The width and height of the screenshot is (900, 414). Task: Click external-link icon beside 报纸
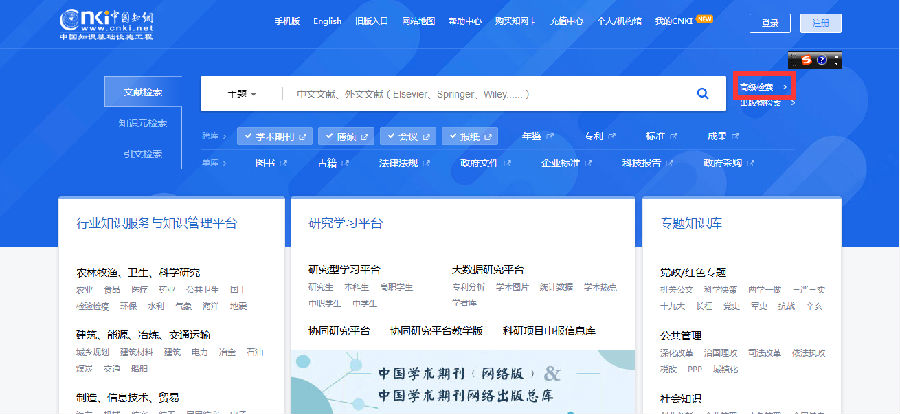(488, 137)
